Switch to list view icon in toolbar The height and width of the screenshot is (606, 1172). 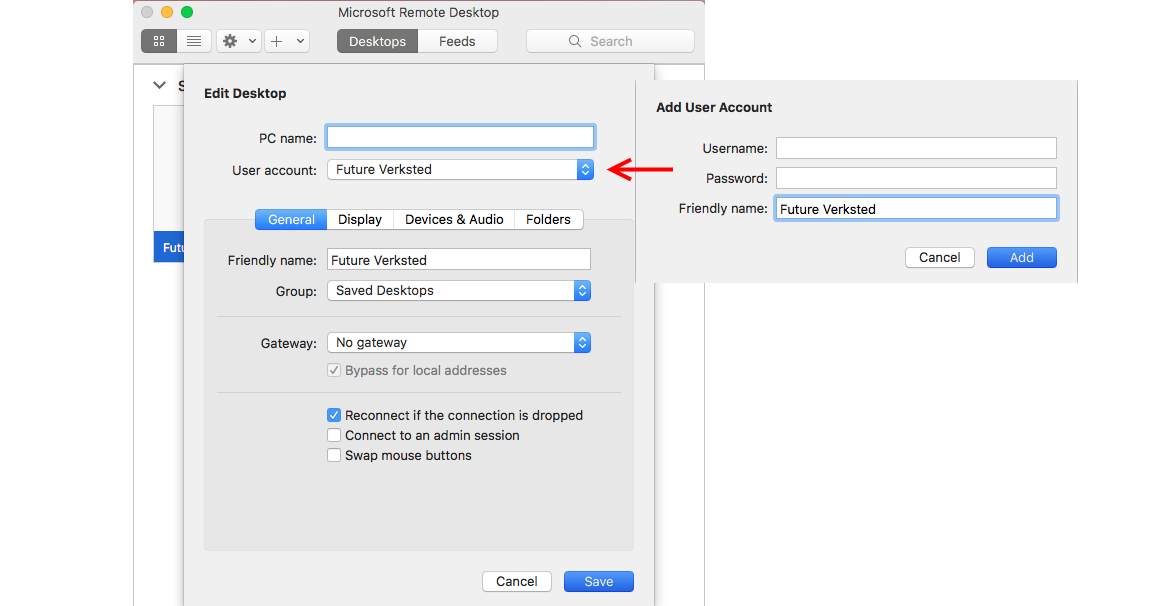(194, 41)
